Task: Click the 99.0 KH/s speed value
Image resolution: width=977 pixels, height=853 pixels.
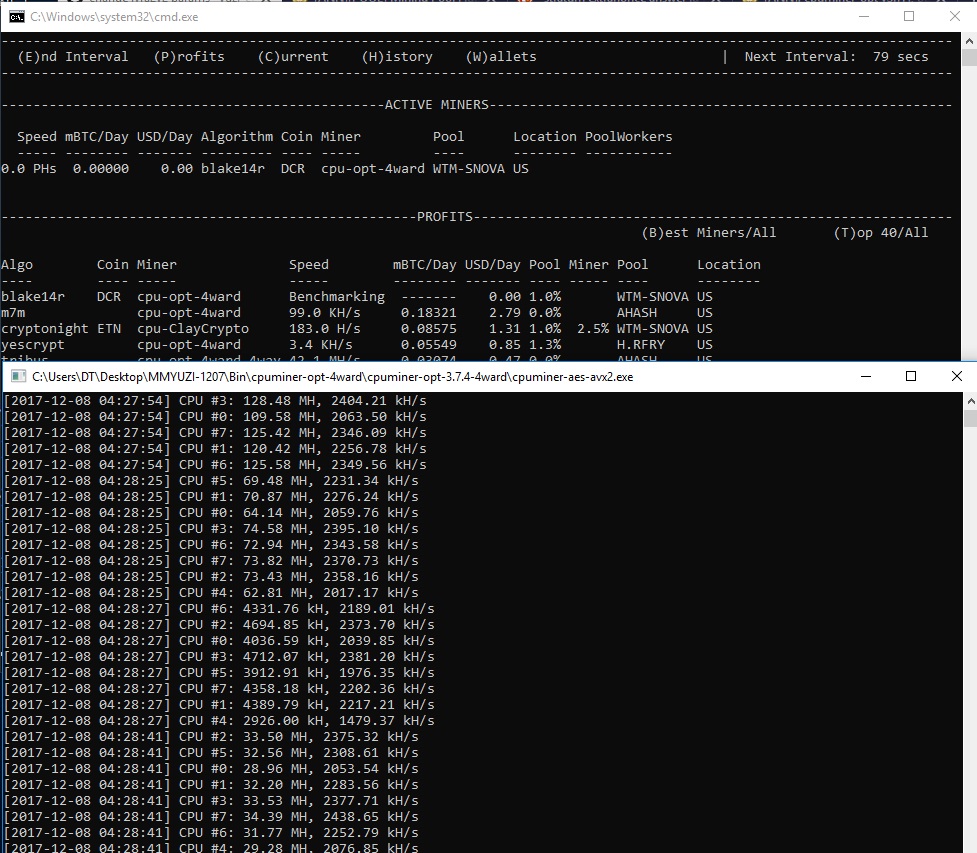Action: (x=325, y=313)
